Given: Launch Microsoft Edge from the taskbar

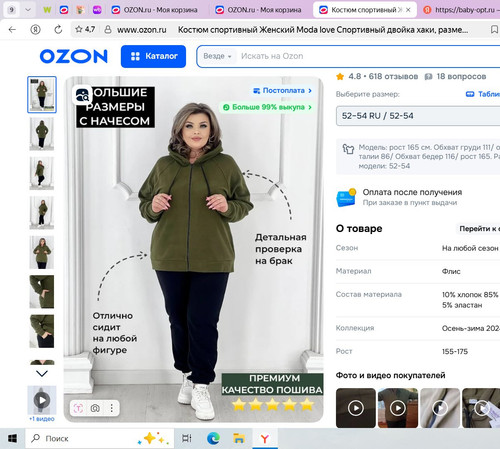Looking at the screenshot, I should [213, 438].
